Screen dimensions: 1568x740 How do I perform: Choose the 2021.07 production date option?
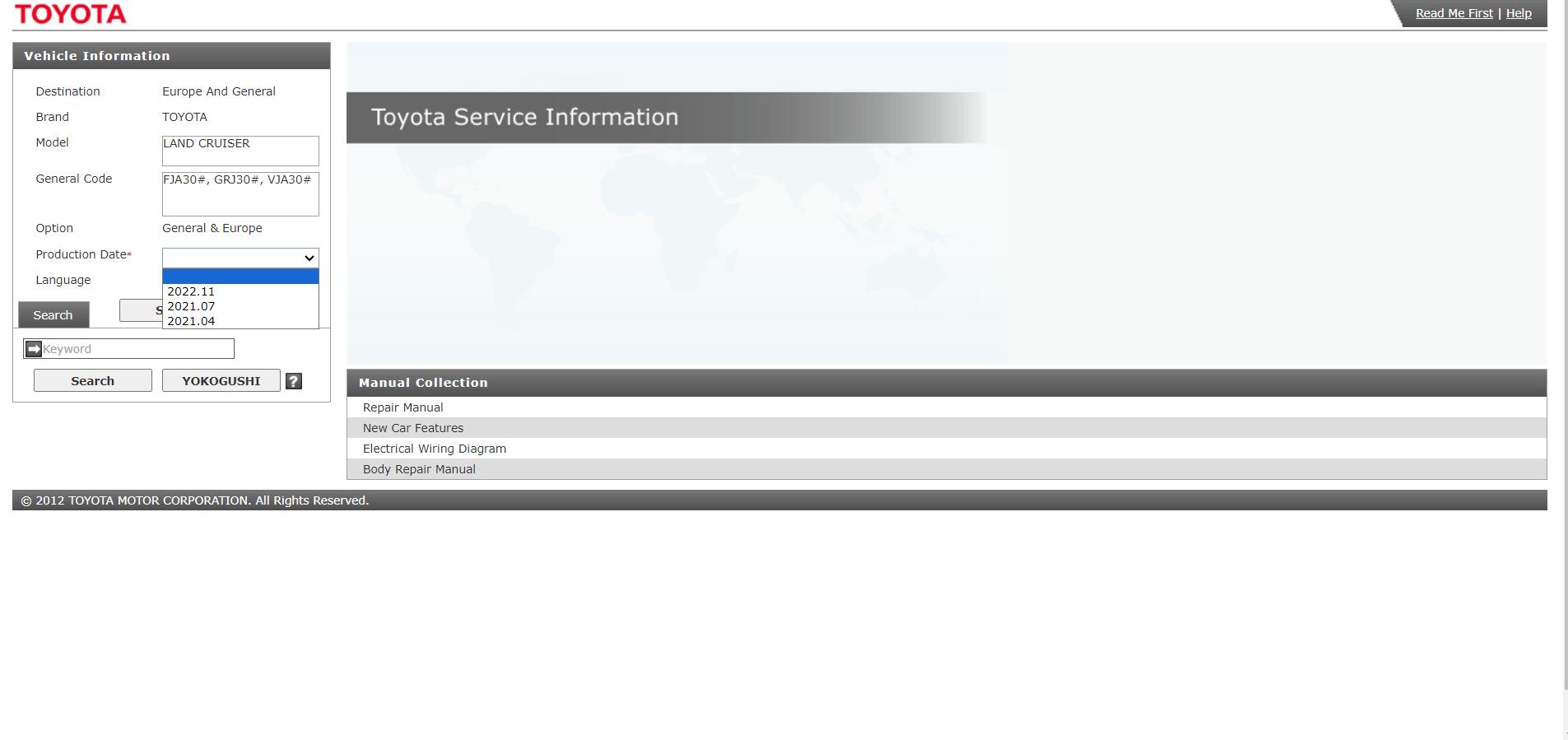[240, 306]
